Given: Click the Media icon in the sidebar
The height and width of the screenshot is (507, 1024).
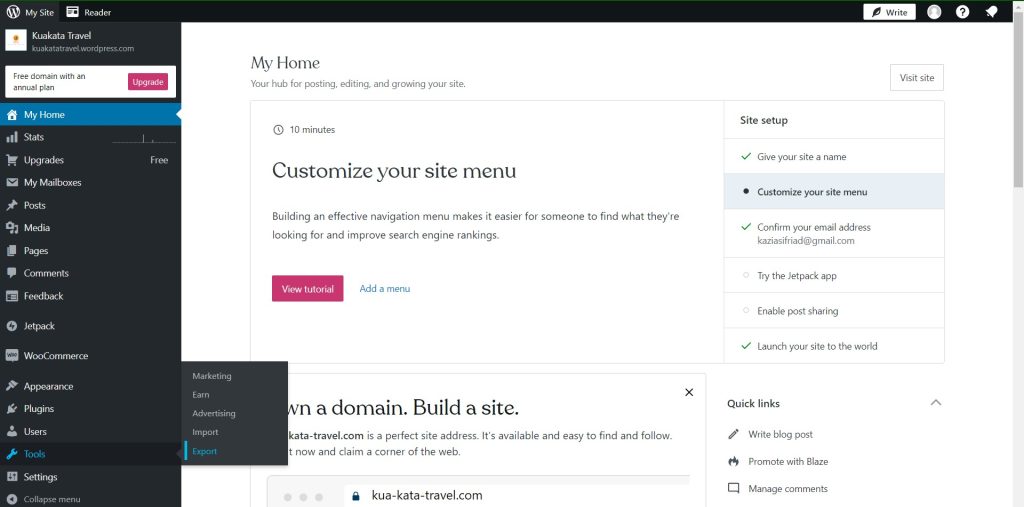Looking at the screenshot, I should (12, 228).
